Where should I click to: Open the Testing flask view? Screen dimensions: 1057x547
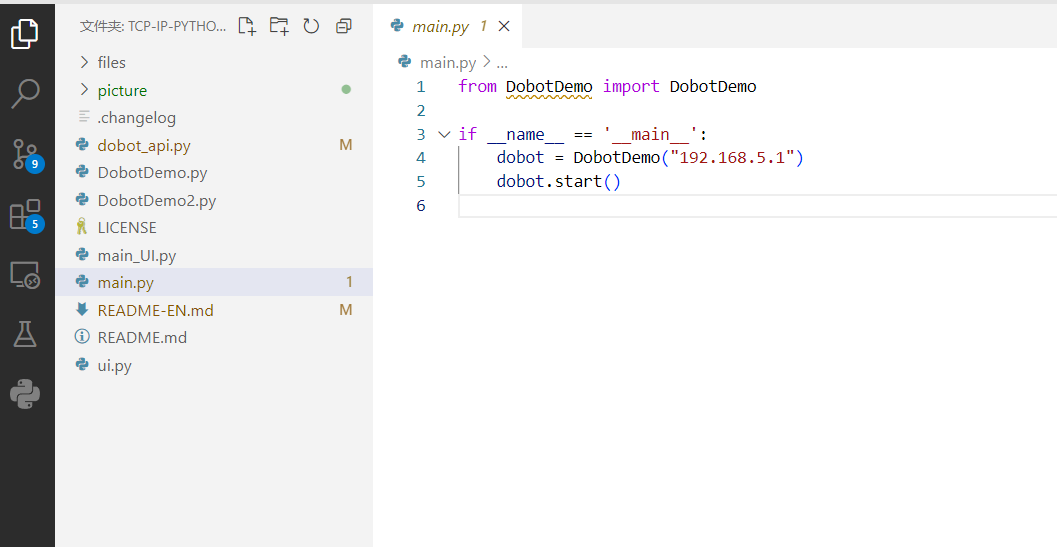tap(25, 333)
